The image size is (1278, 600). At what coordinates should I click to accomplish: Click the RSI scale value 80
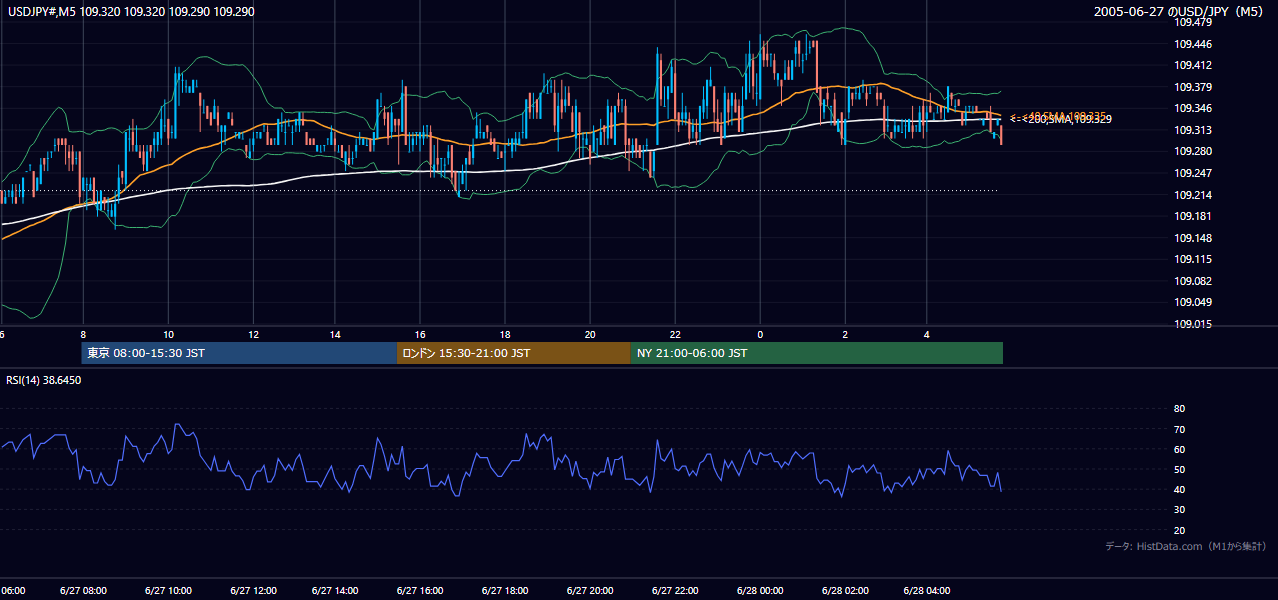[x=1179, y=409]
